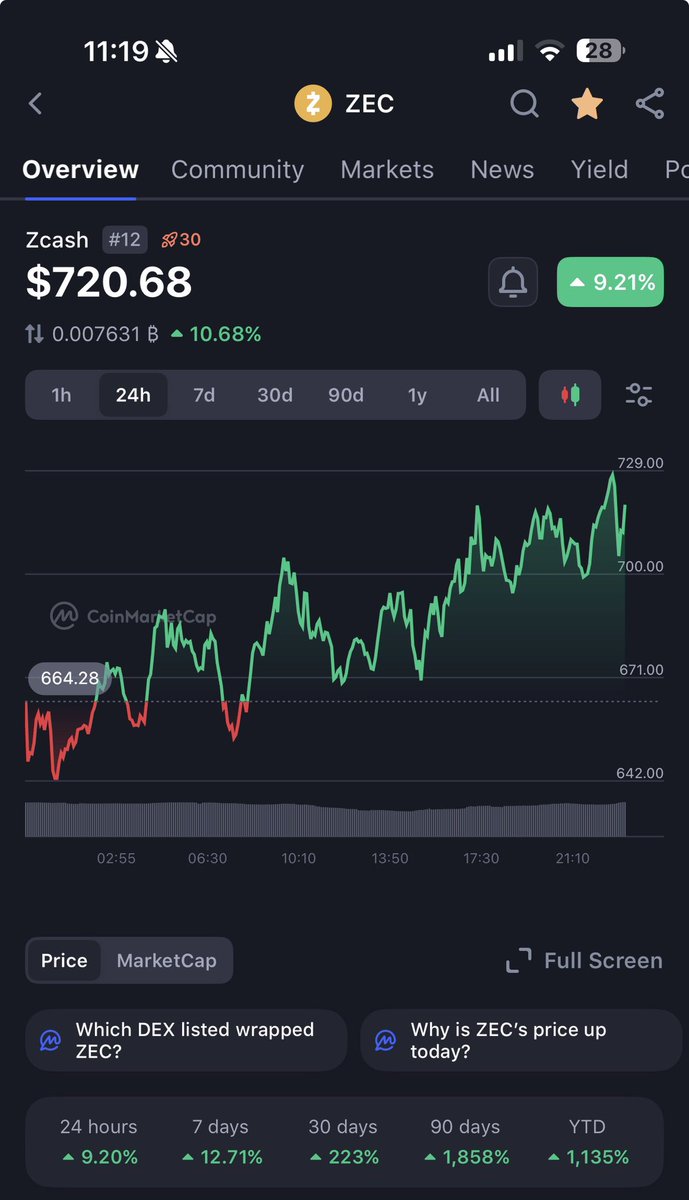Tap the 729.00 chart axis label

(640, 463)
